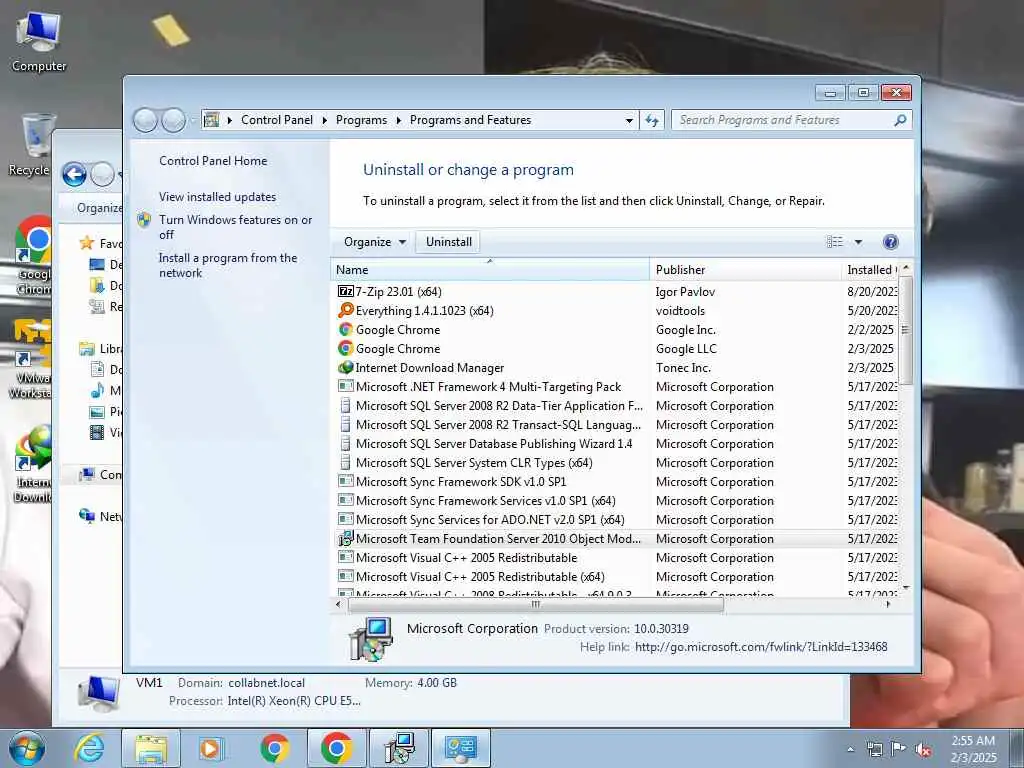This screenshot has height=768, width=1024.
Task: Open address bar history dropdown arrow
Action: 629,120
